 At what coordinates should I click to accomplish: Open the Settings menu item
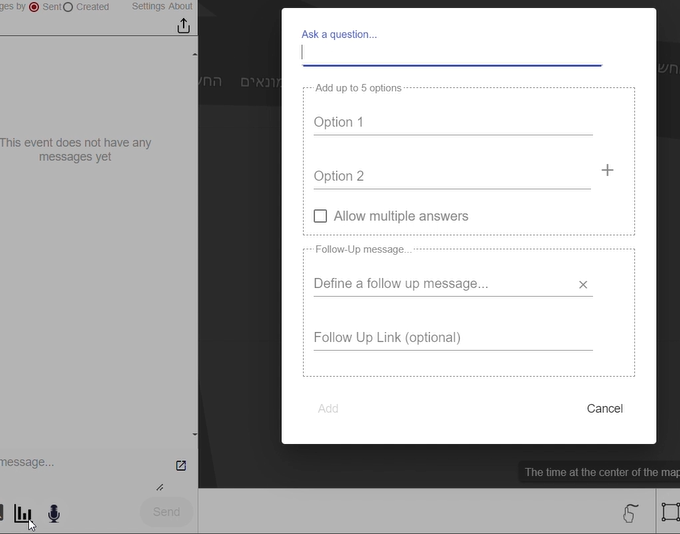[x=148, y=6]
